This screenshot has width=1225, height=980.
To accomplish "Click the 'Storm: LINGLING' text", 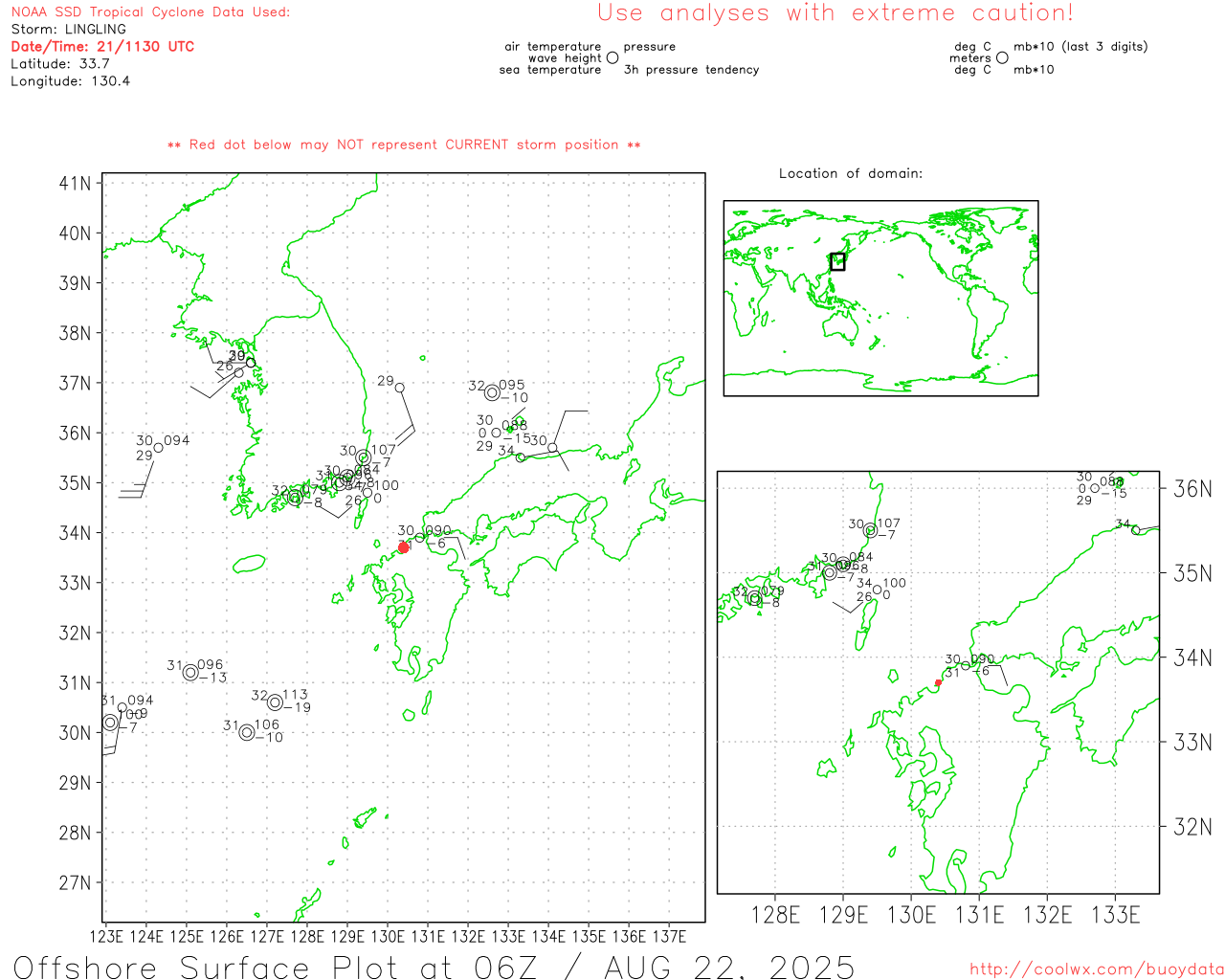I will click(x=68, y=30).
